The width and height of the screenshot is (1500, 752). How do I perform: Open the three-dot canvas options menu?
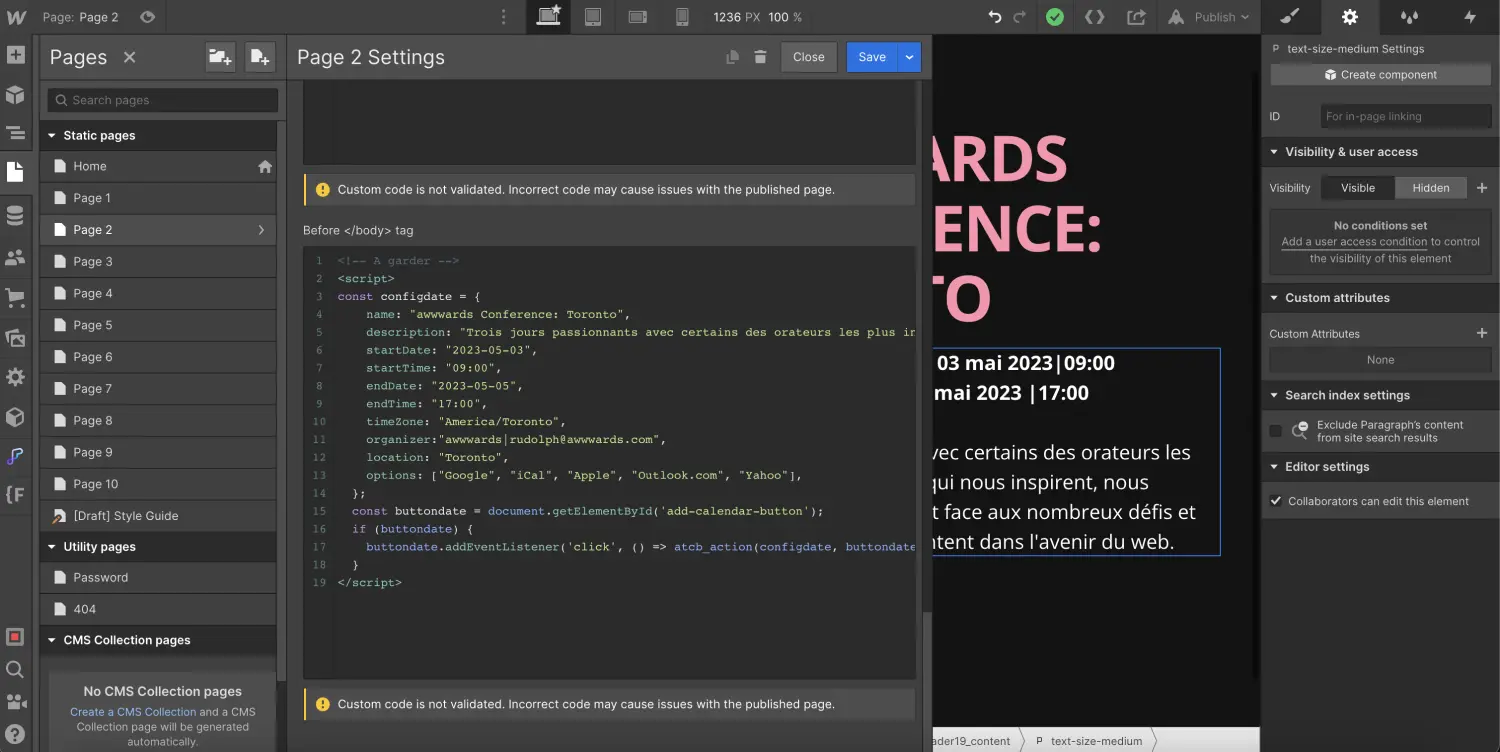pyautogui.click(x=503, y=17)
